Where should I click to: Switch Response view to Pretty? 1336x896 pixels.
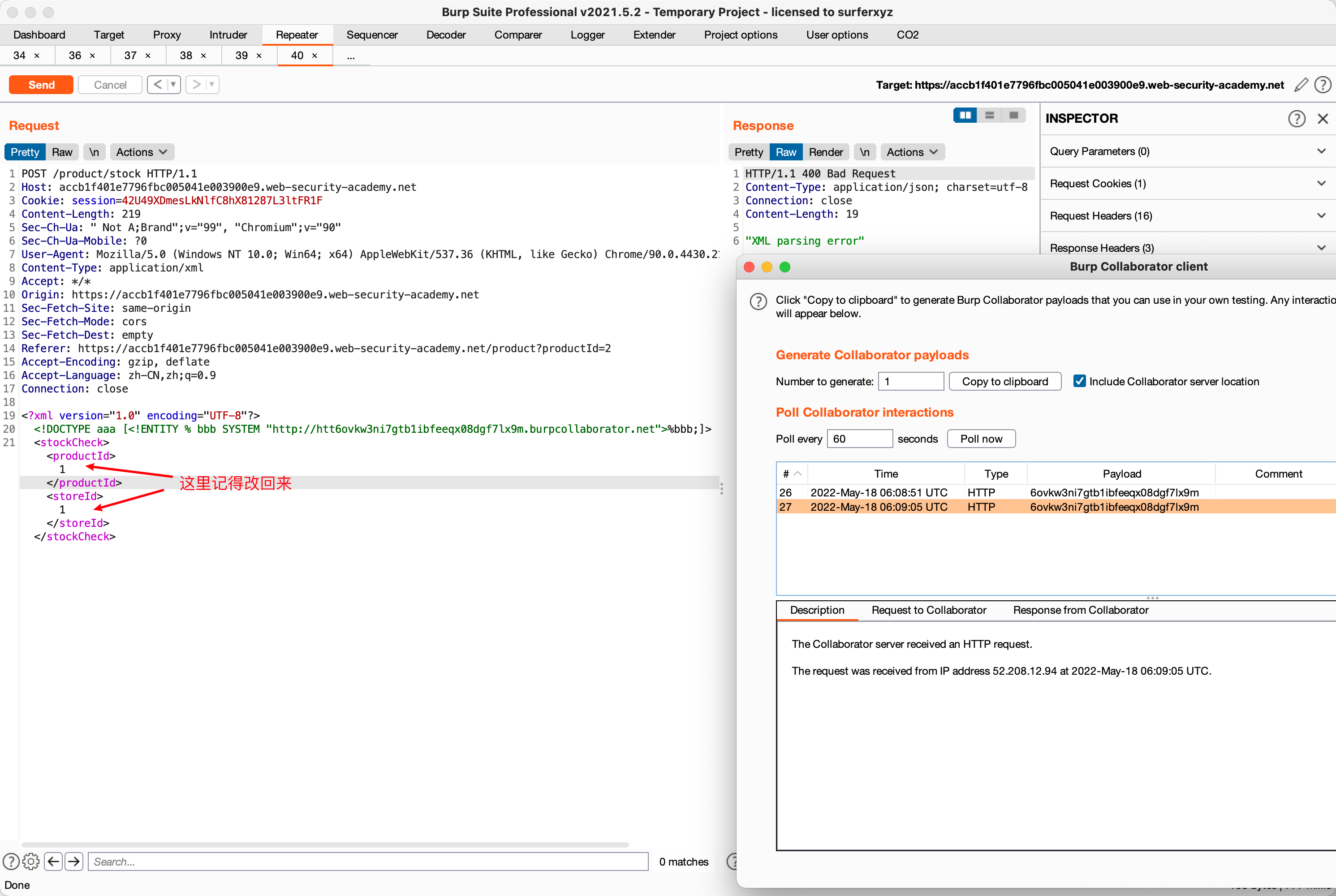tap(749, 152)
